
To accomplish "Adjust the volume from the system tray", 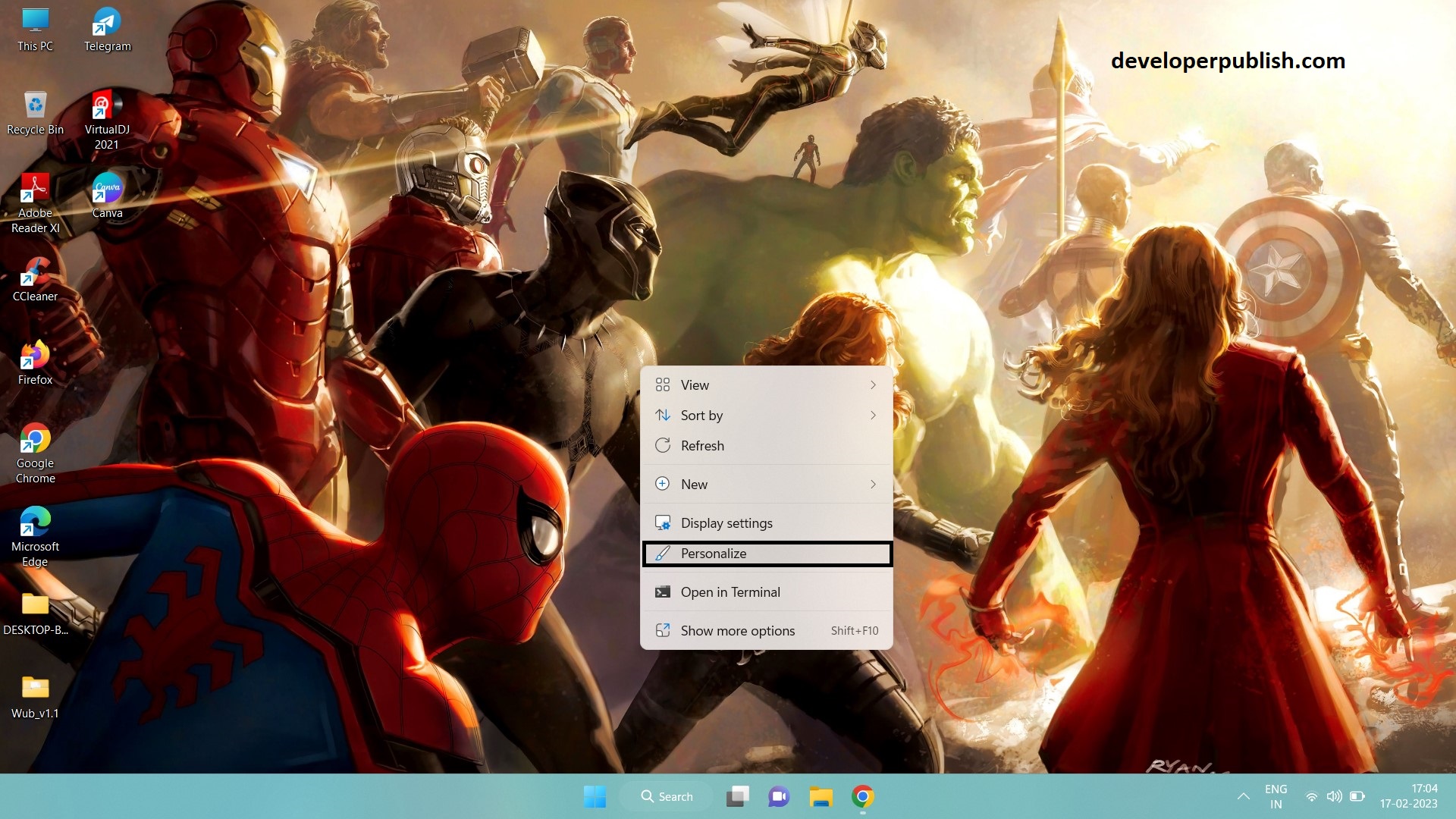I will pos(1334,796).
